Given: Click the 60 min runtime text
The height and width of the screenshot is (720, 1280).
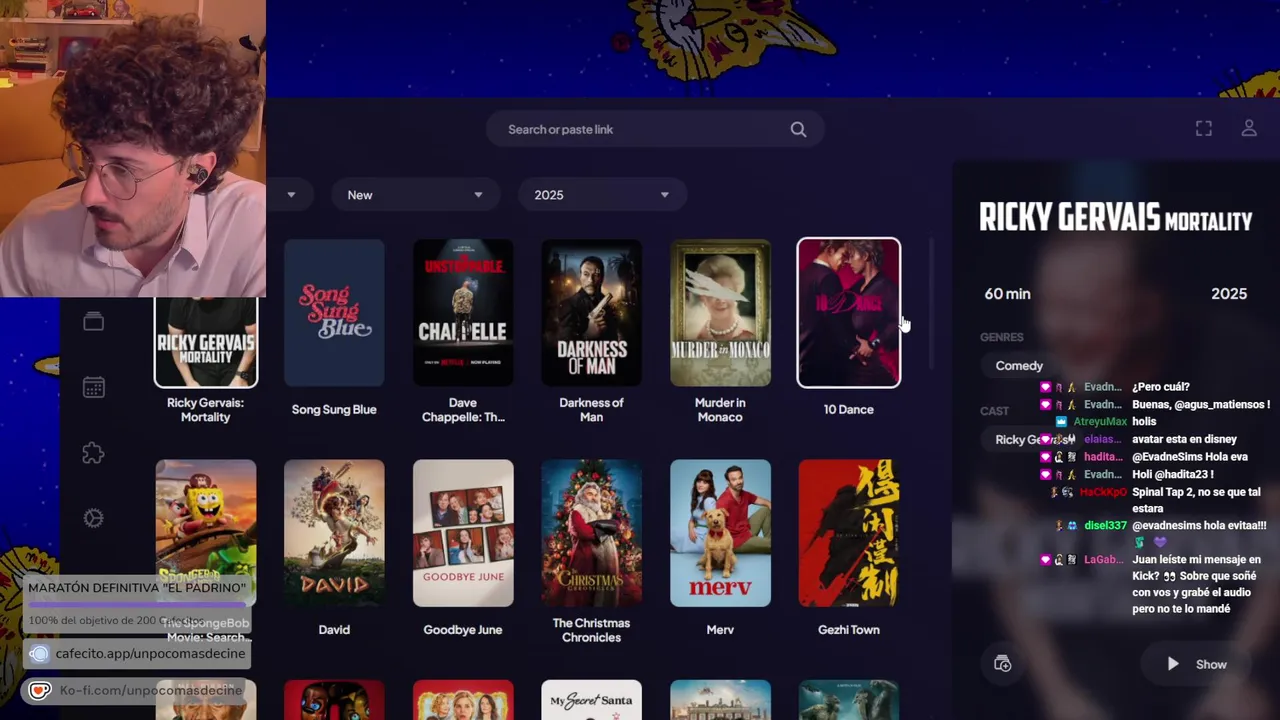Looking at the screenshot, I should click(1007, 293).
